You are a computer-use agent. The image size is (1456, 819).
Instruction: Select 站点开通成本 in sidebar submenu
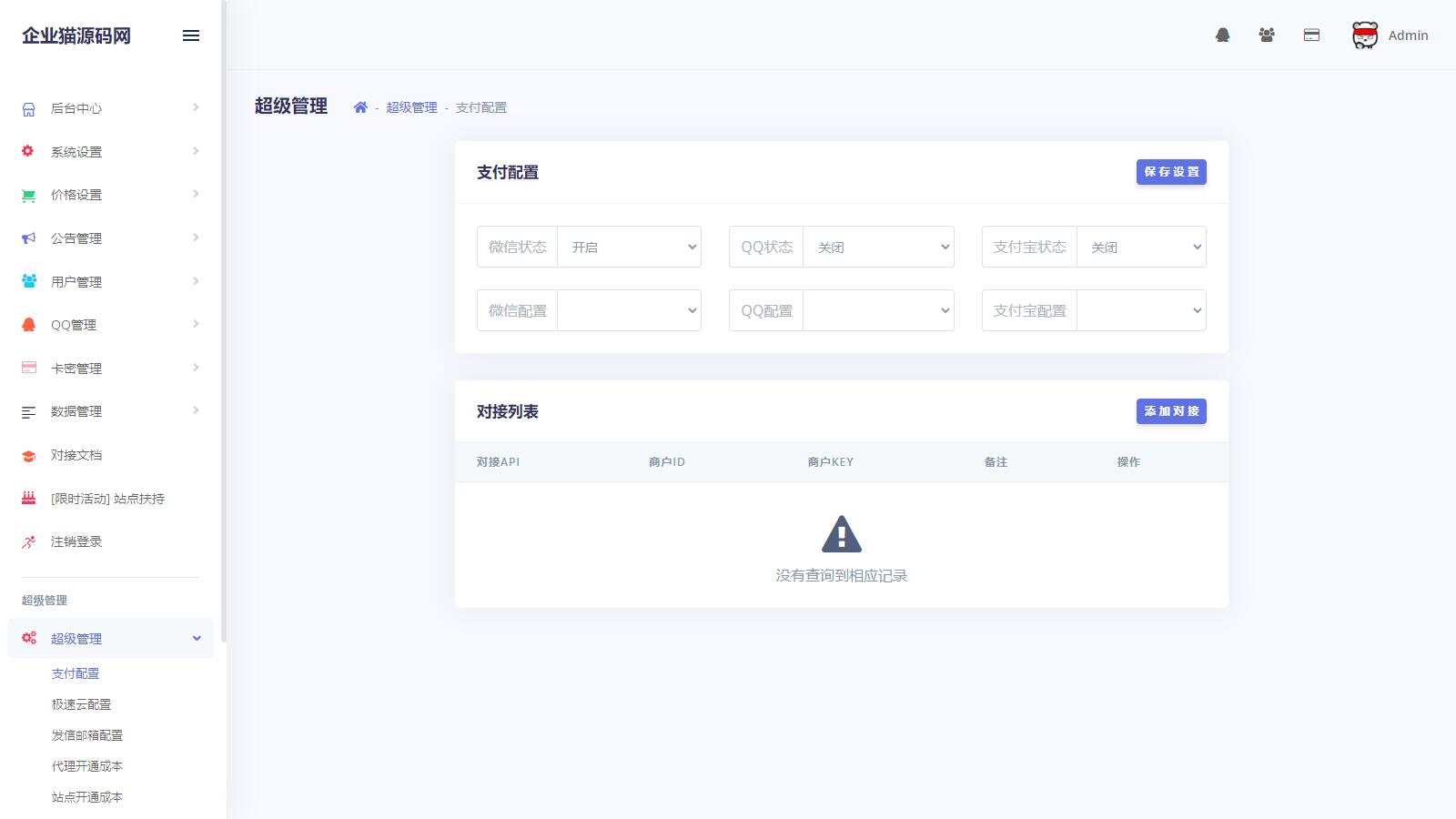coord(87,797)
